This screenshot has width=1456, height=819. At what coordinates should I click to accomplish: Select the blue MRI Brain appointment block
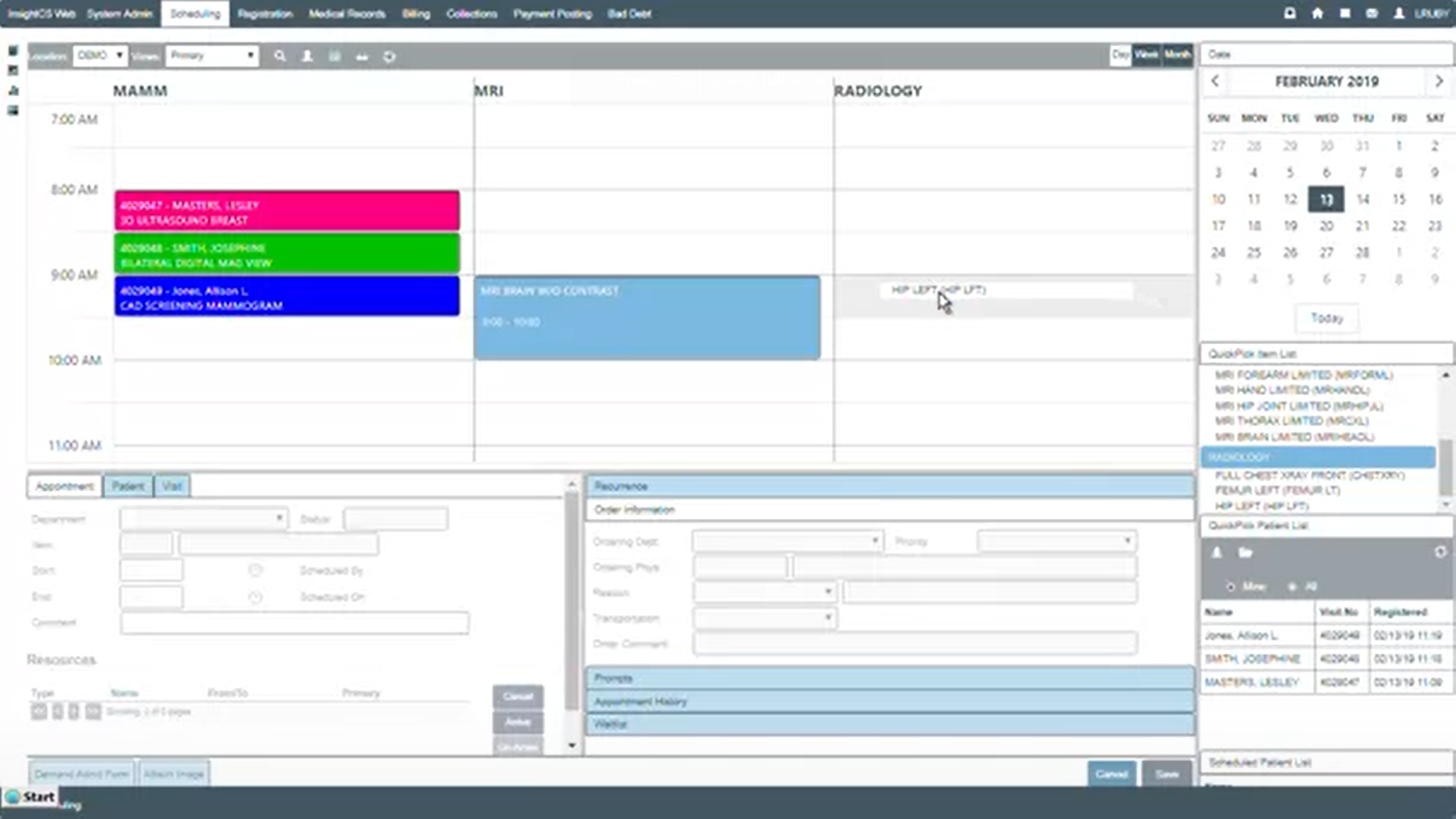(x=646, y=318)
